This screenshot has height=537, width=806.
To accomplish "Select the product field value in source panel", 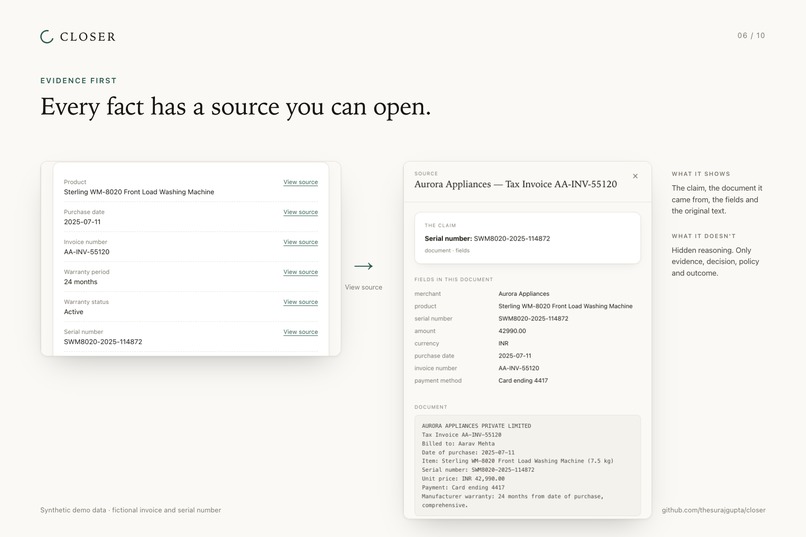I will [565, 306].
